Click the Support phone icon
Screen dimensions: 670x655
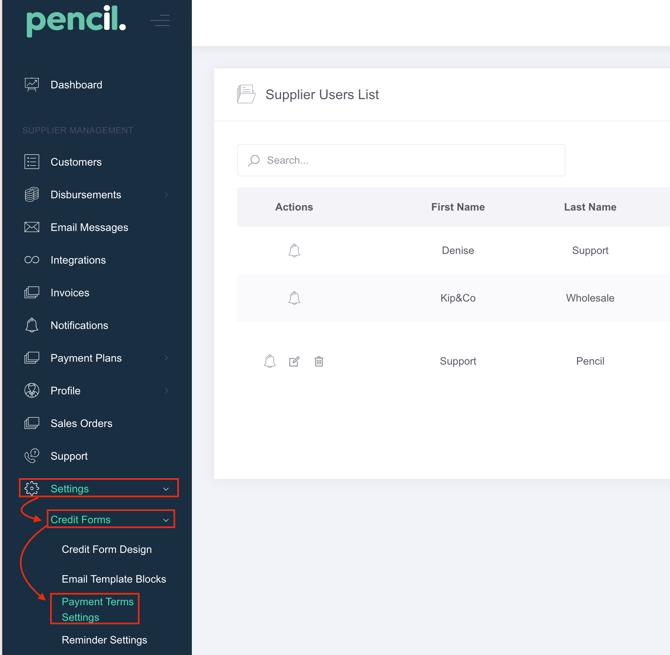[32, 456]
